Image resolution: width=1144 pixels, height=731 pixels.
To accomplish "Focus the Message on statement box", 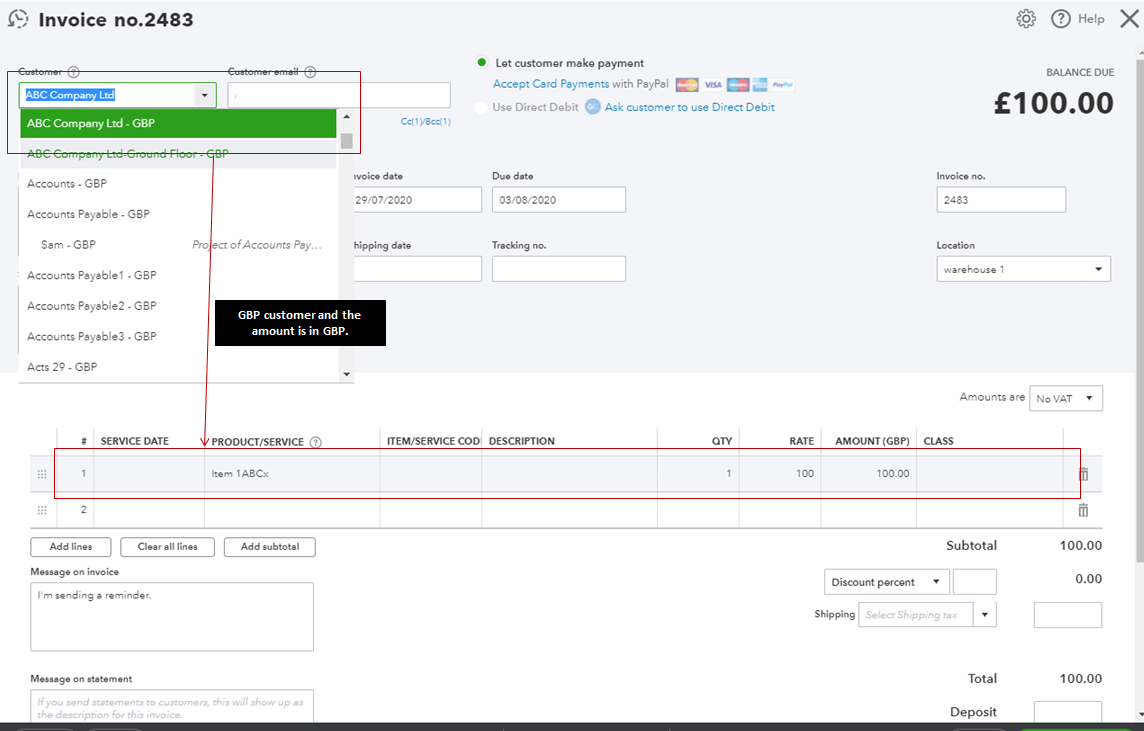I will [172, 706].
